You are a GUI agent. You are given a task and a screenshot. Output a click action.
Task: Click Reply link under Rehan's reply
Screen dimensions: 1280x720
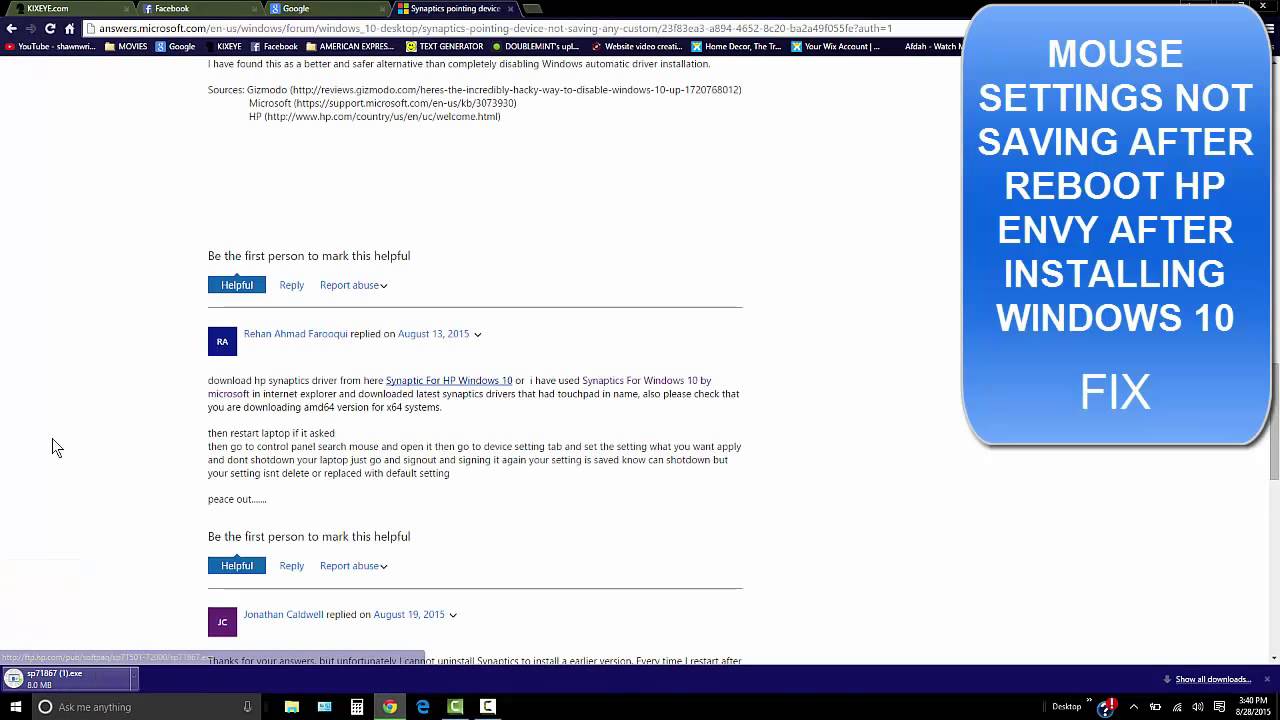pos(291,566)
